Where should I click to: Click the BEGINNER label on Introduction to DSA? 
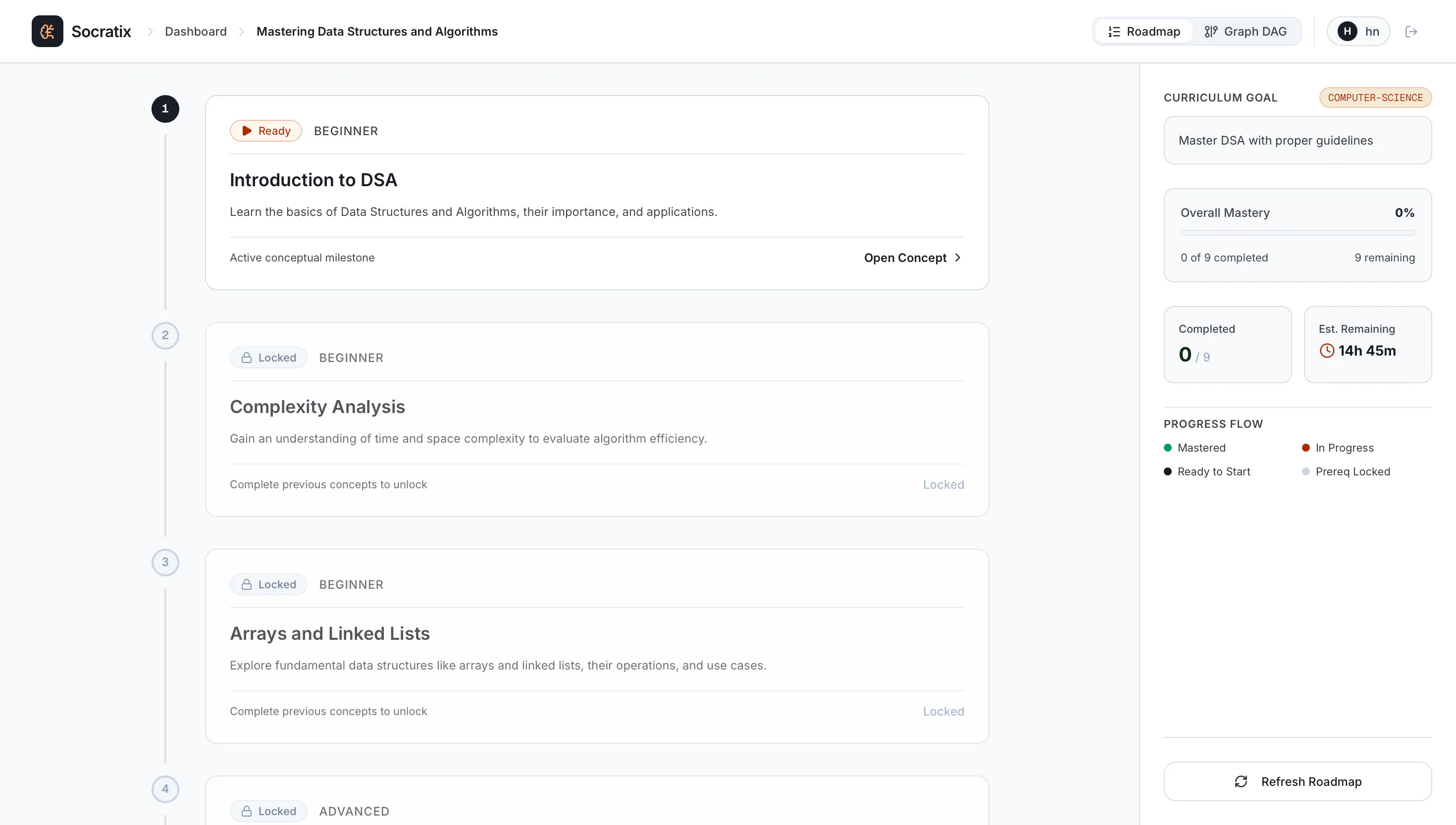coord(346,131)
